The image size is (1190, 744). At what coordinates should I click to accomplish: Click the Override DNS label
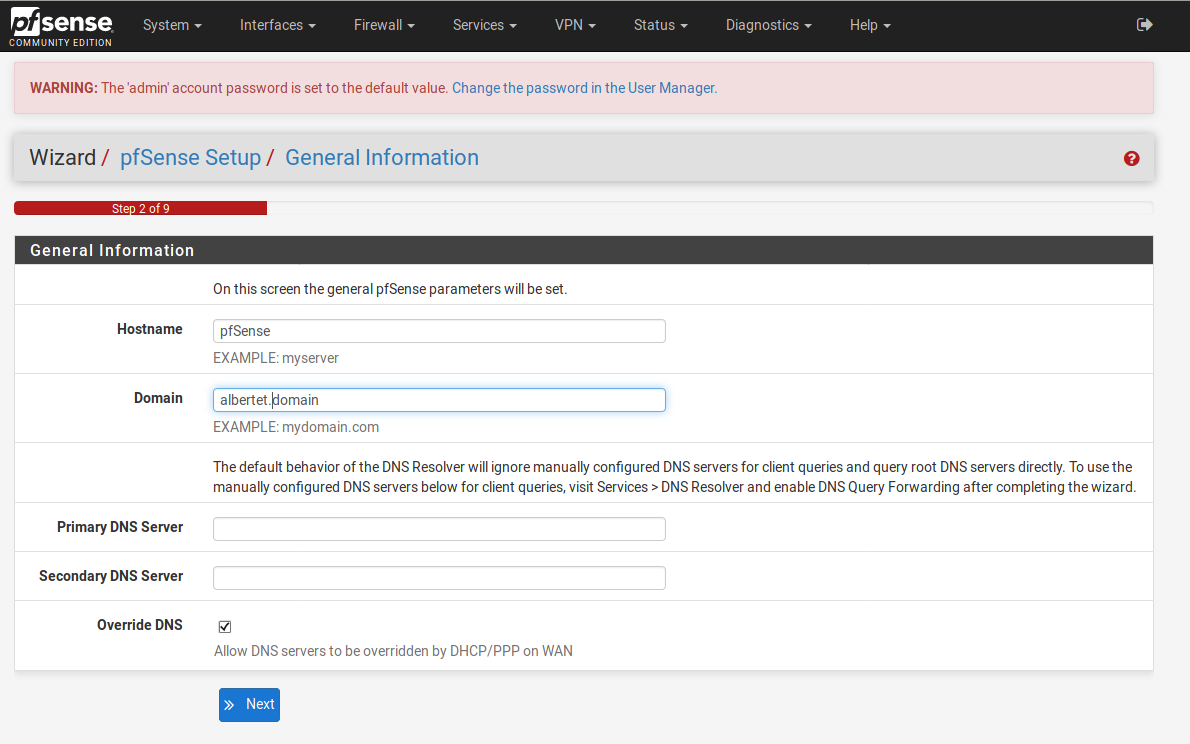[140, 625]
